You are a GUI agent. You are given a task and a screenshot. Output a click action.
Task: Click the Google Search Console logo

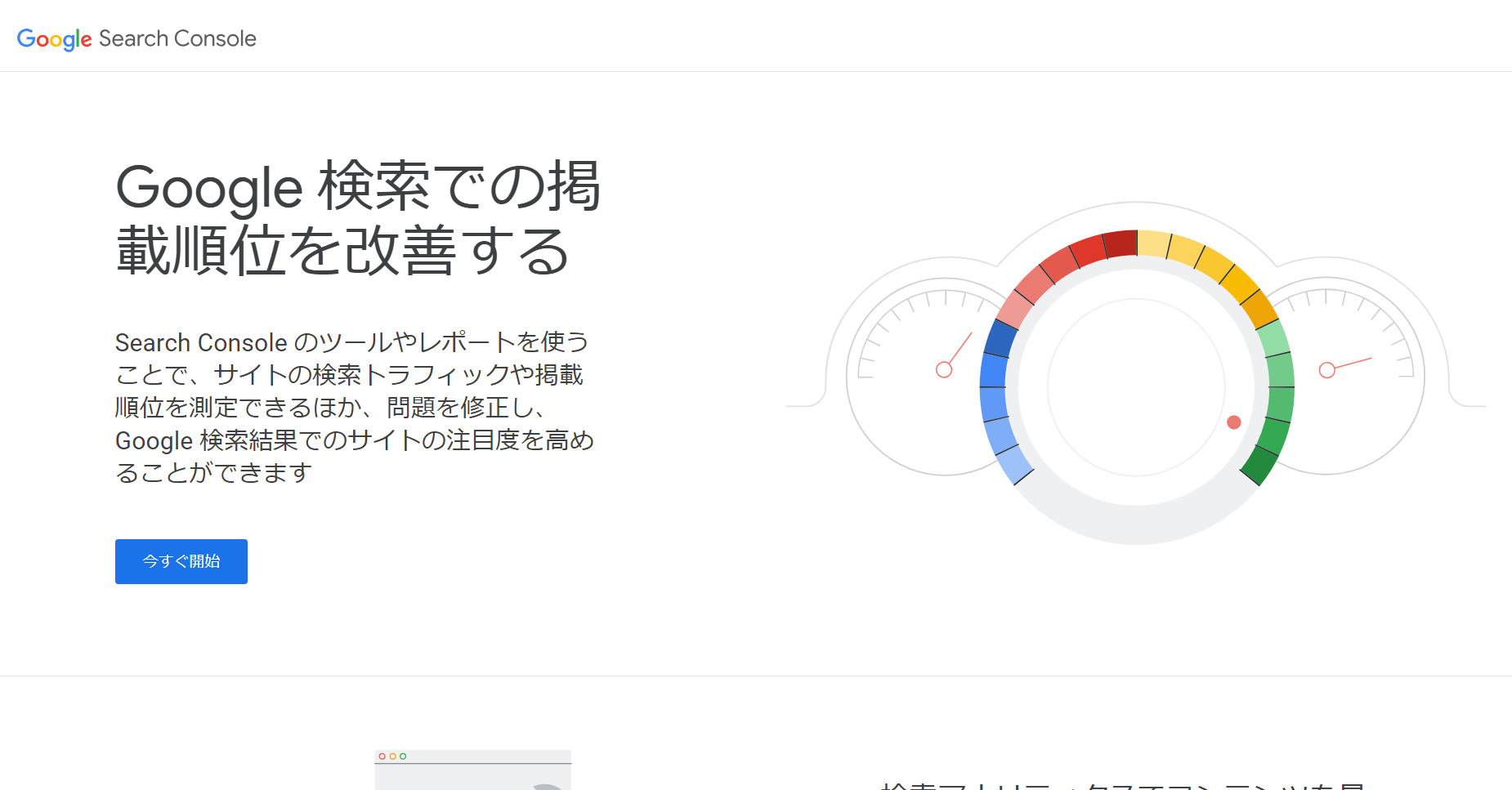[x=136, y=38]
